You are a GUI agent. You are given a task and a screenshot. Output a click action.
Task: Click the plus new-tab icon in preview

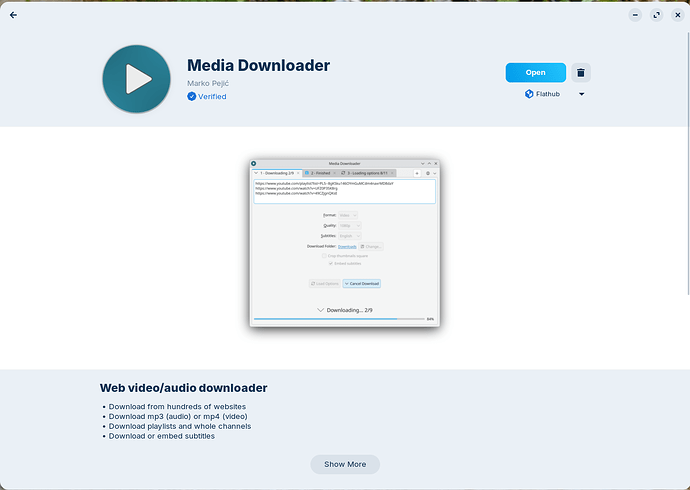point(417,173)
